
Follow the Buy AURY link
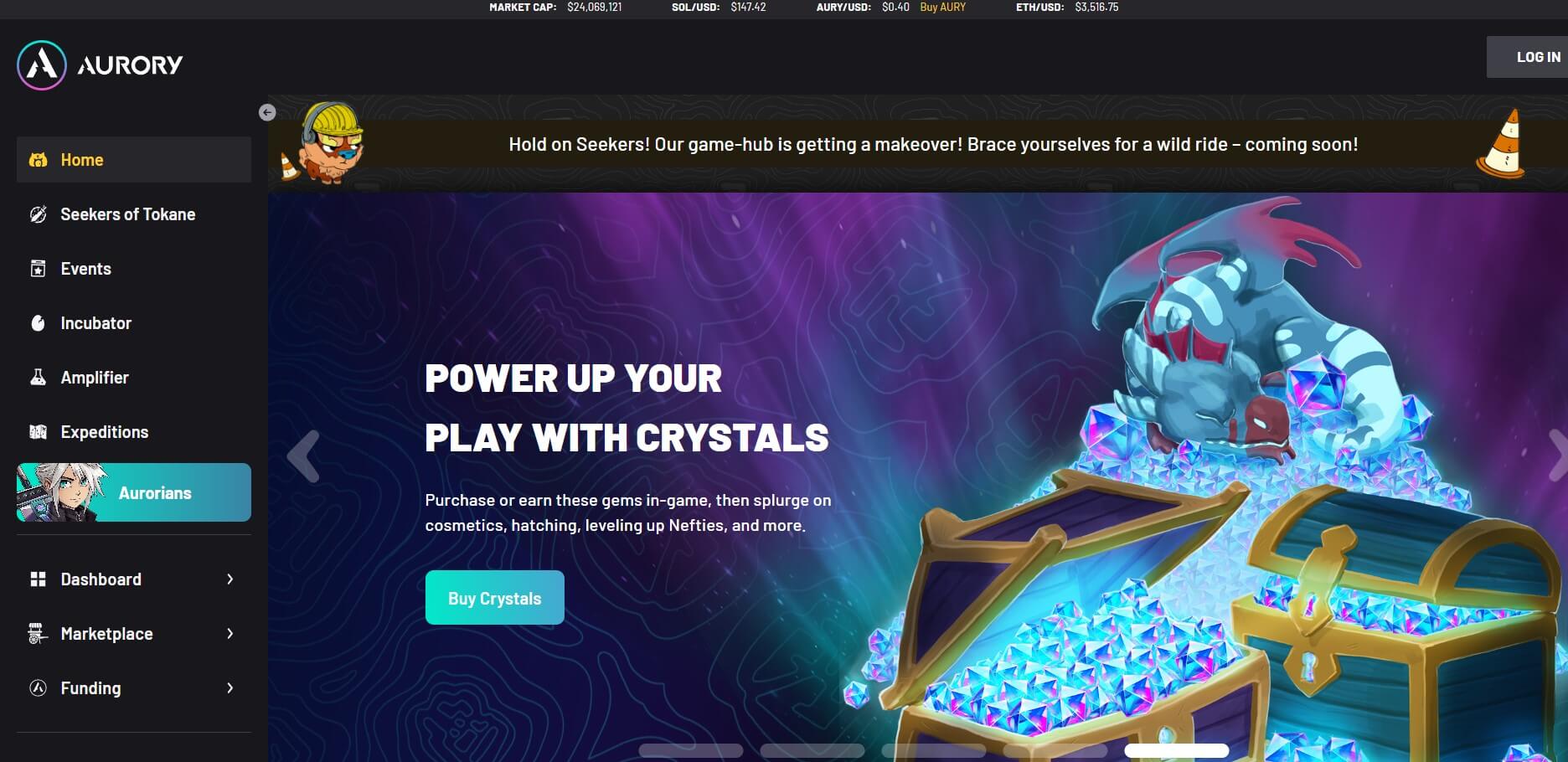click(942, 7)
